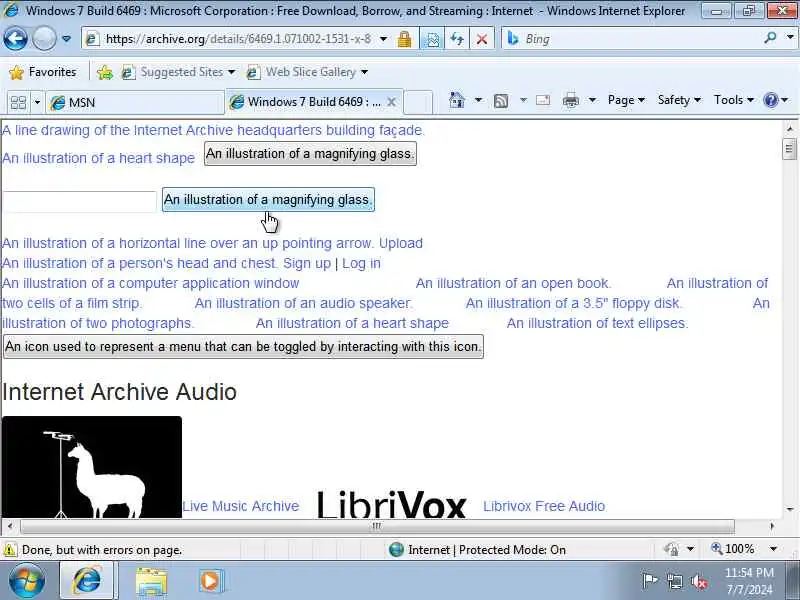This screenshot has height=600, width=800.
Task: Click the highlighted magnifying glass button
Action: click(268, 199)
